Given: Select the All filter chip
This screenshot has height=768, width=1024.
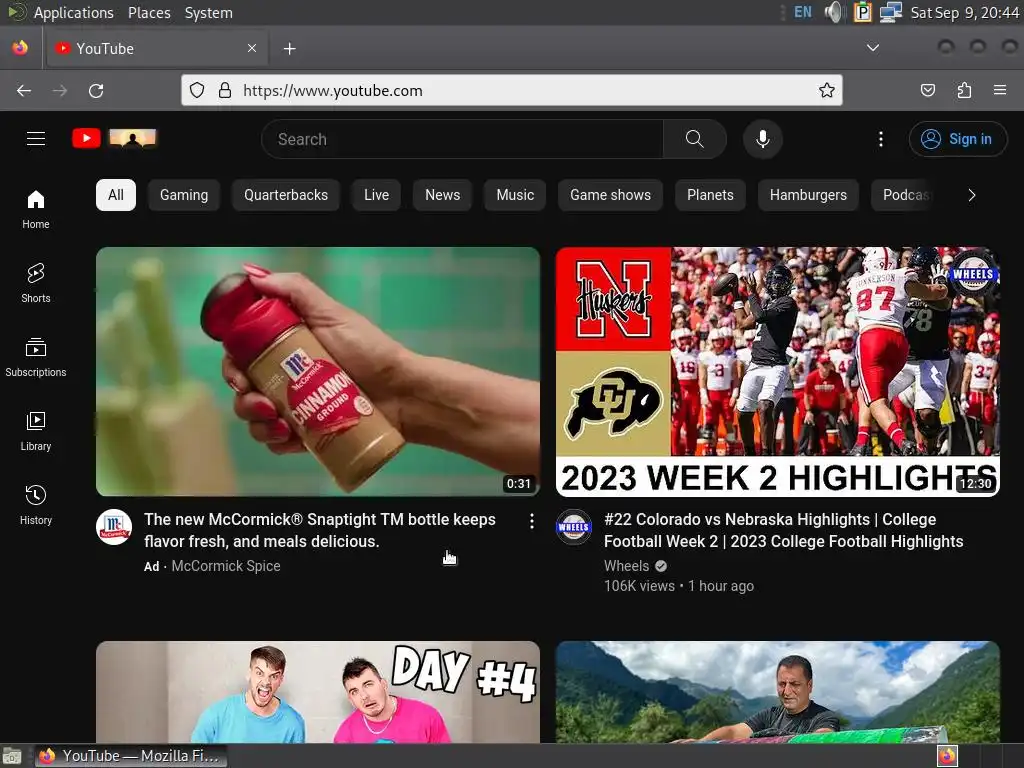Looking at the screenshot, I should click(116, 195).
